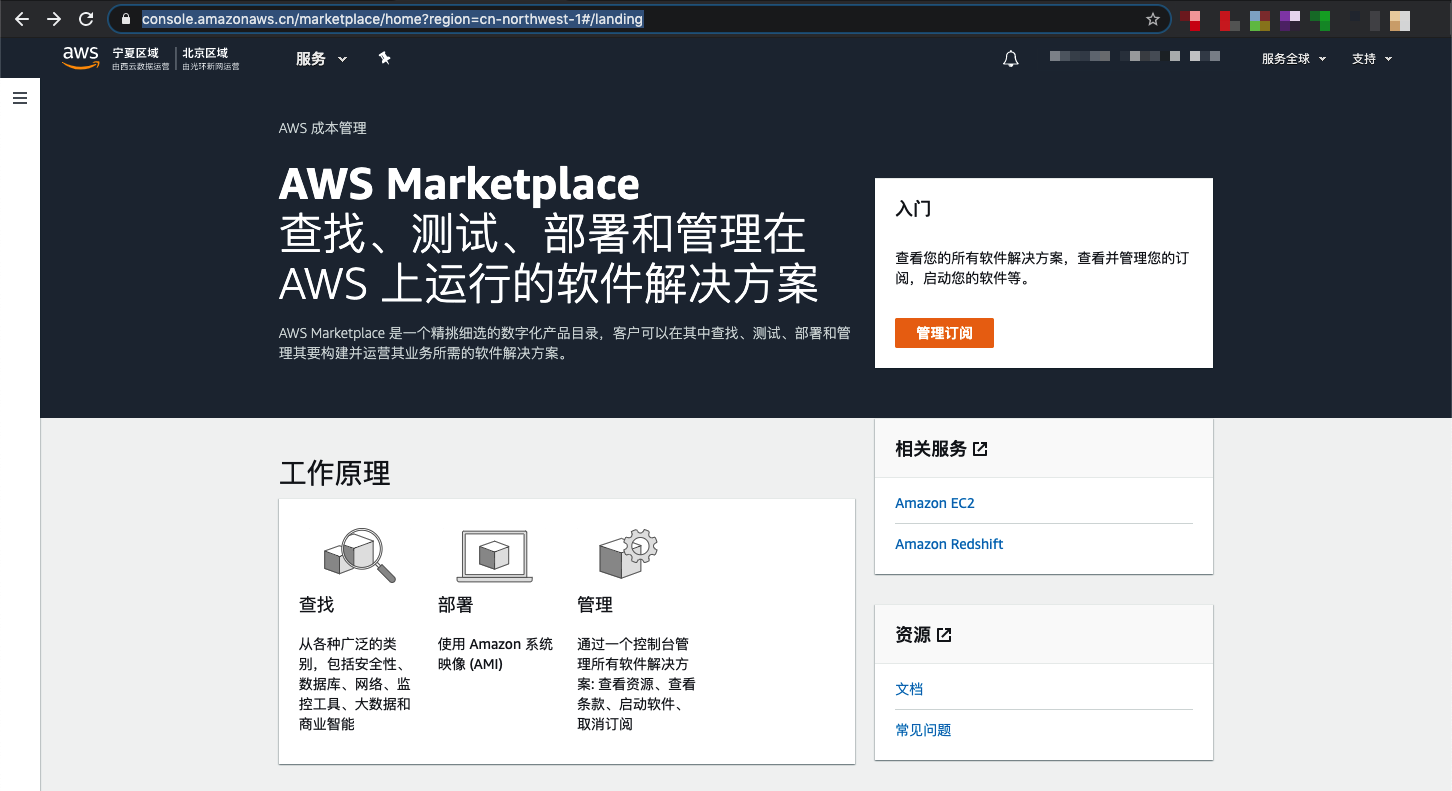
Task: Click the bookmark star in the address bar
Action: pos(1152,18)
